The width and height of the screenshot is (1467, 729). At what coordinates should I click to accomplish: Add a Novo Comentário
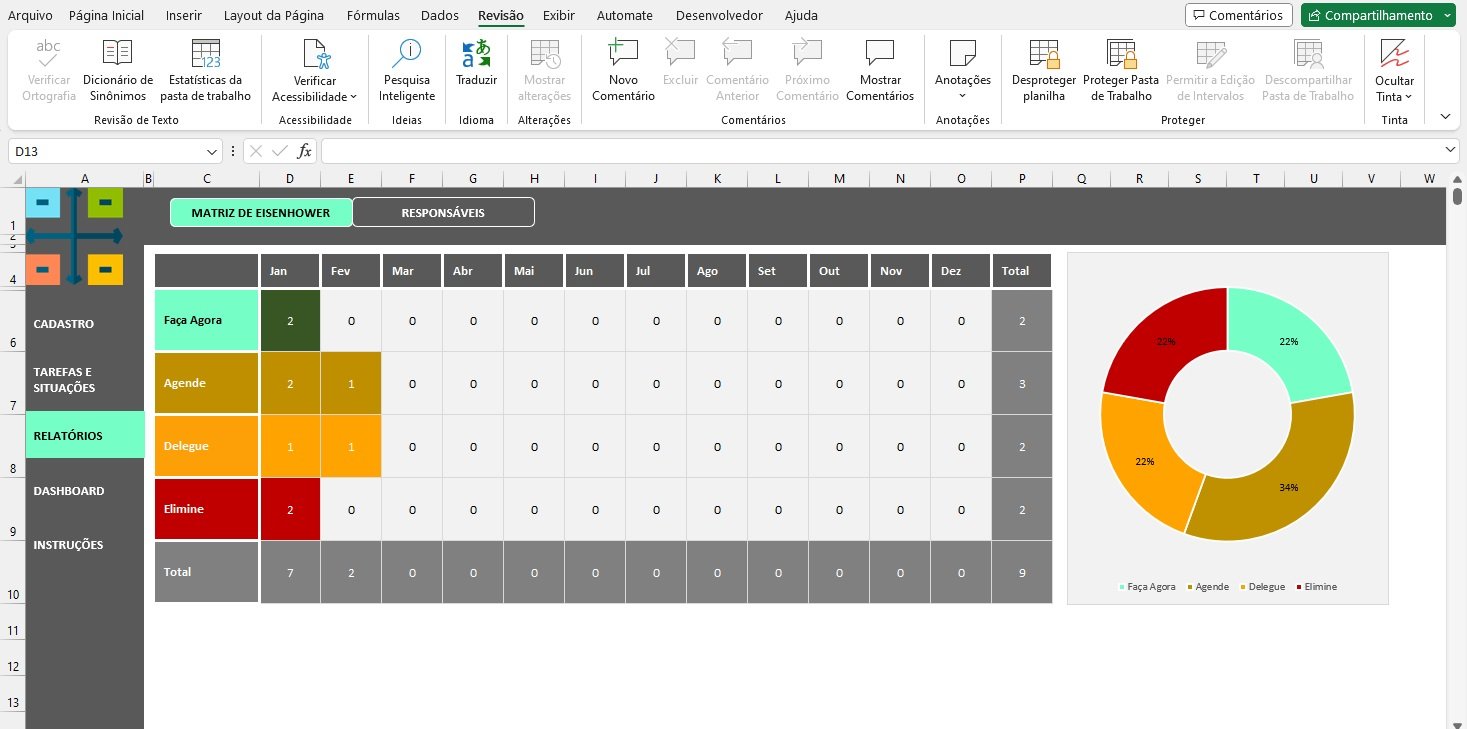coord(623,71)
